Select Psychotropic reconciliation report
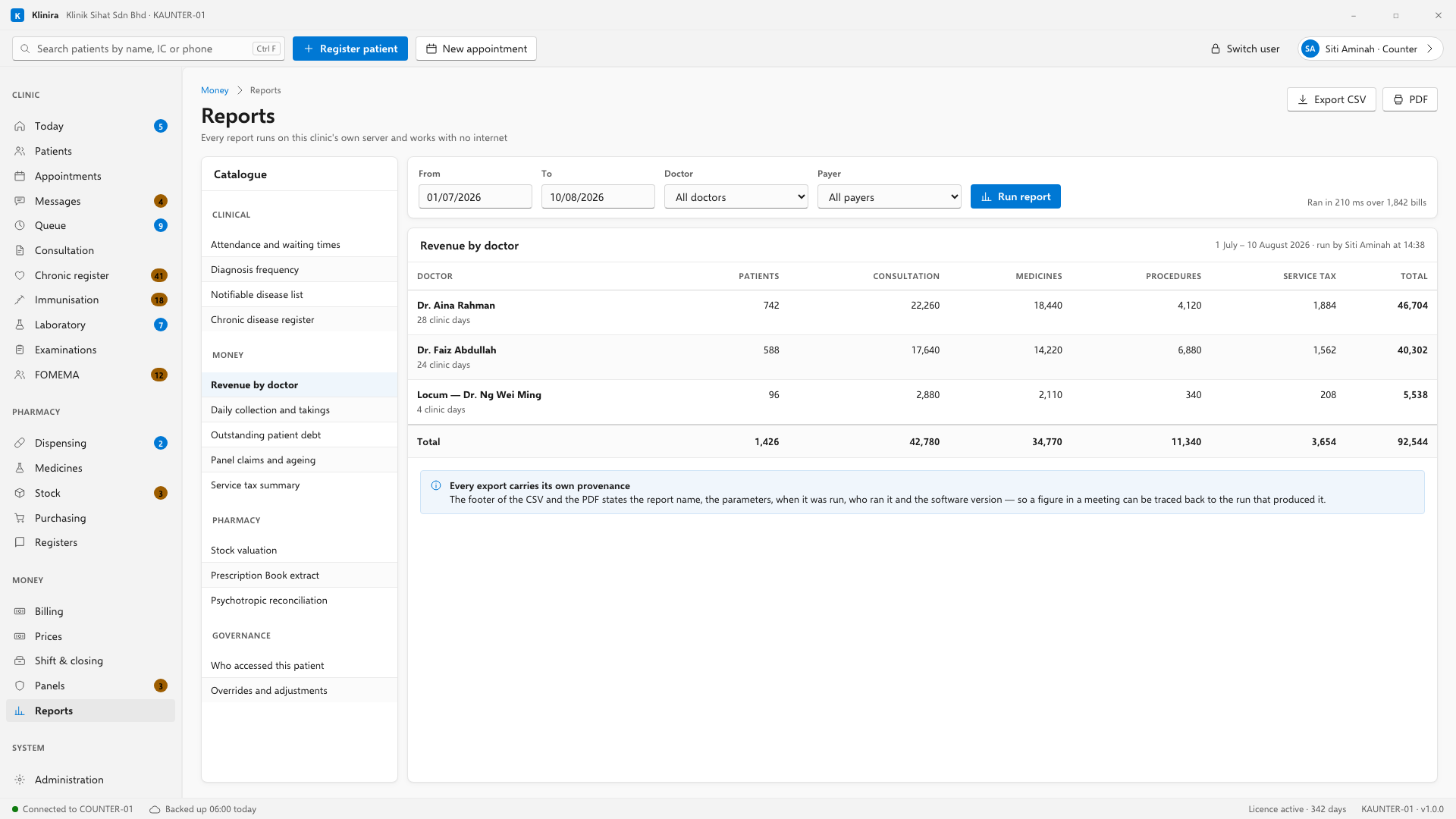The height and width of the screenshot is (819, 1456). [x=299, y=600]
